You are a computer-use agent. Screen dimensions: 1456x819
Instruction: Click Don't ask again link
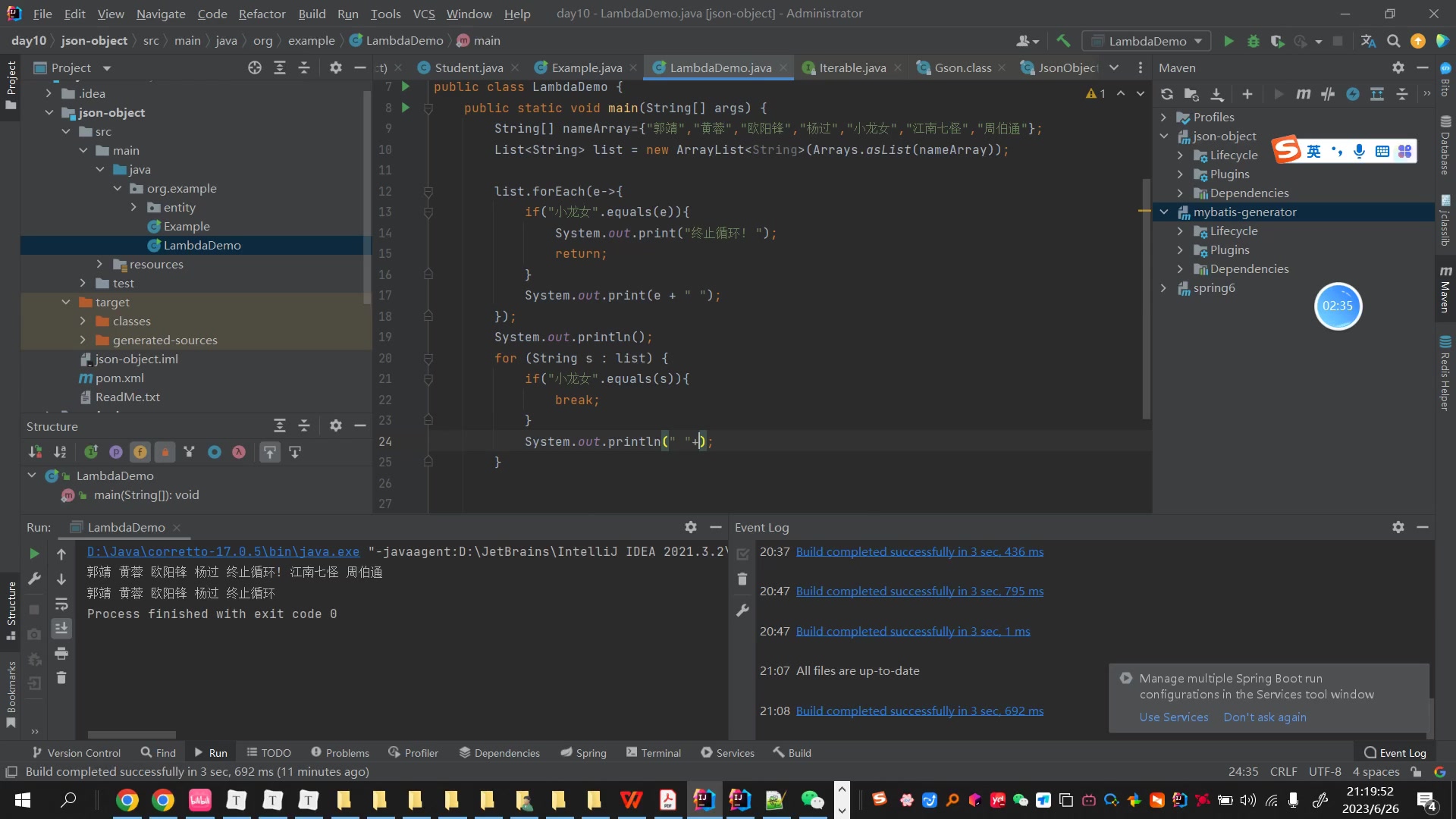click(x=1264, y=717)
